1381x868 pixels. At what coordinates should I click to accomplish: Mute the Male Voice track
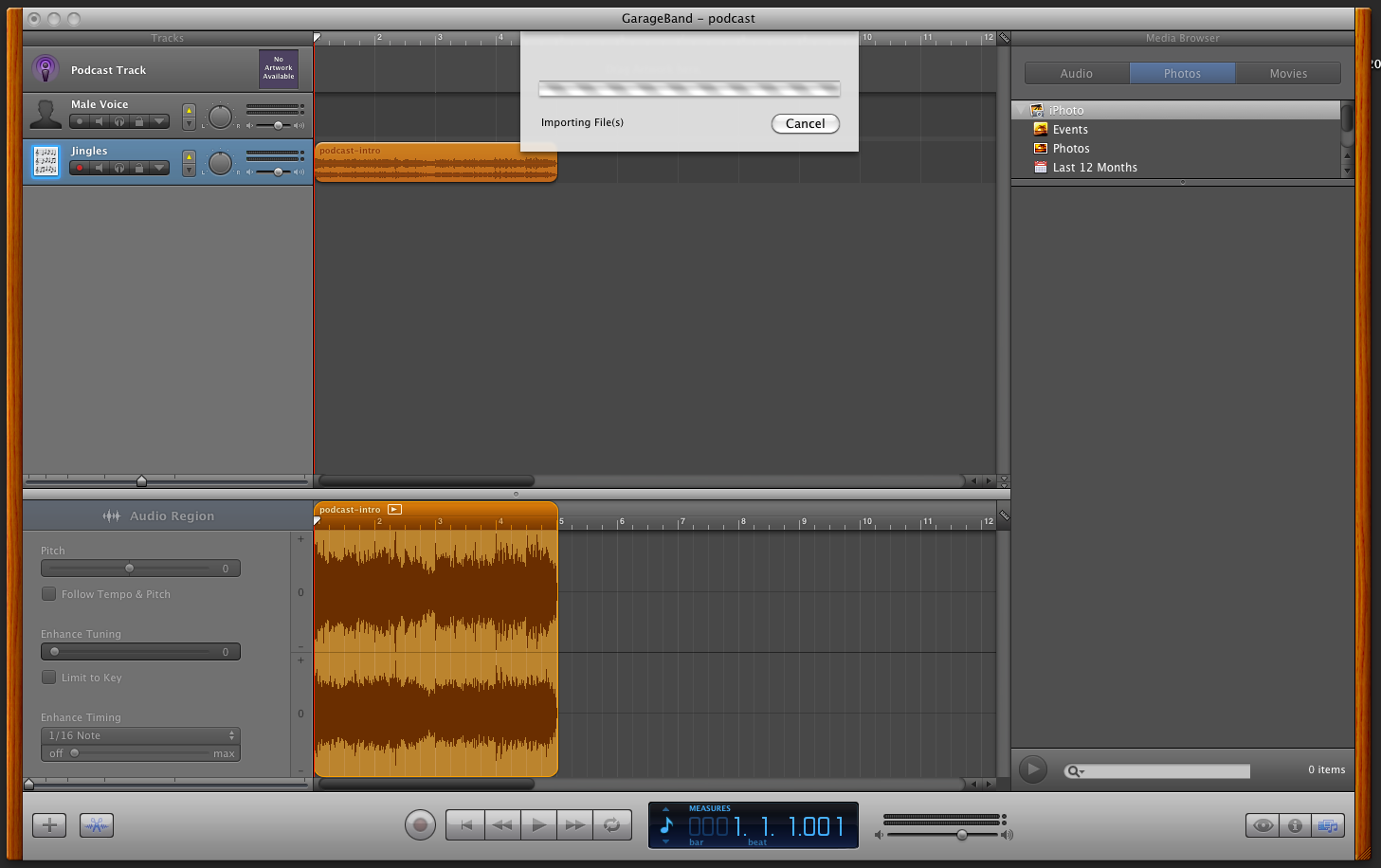pos(100,121)
